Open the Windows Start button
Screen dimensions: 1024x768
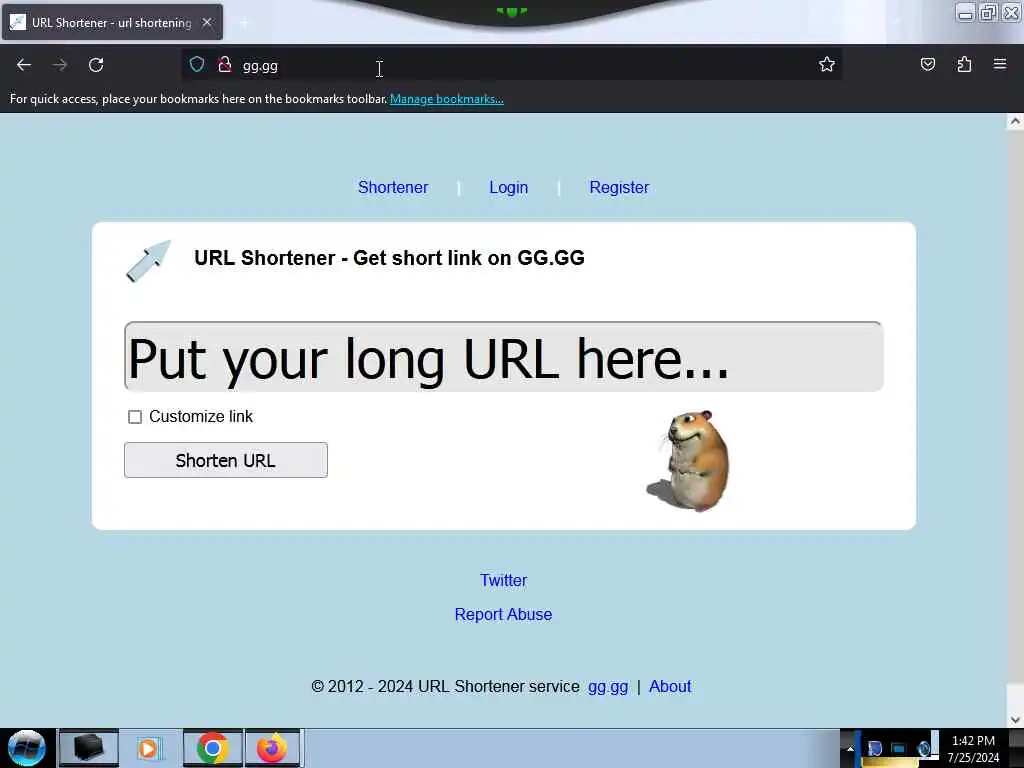(x=27, y=748)
